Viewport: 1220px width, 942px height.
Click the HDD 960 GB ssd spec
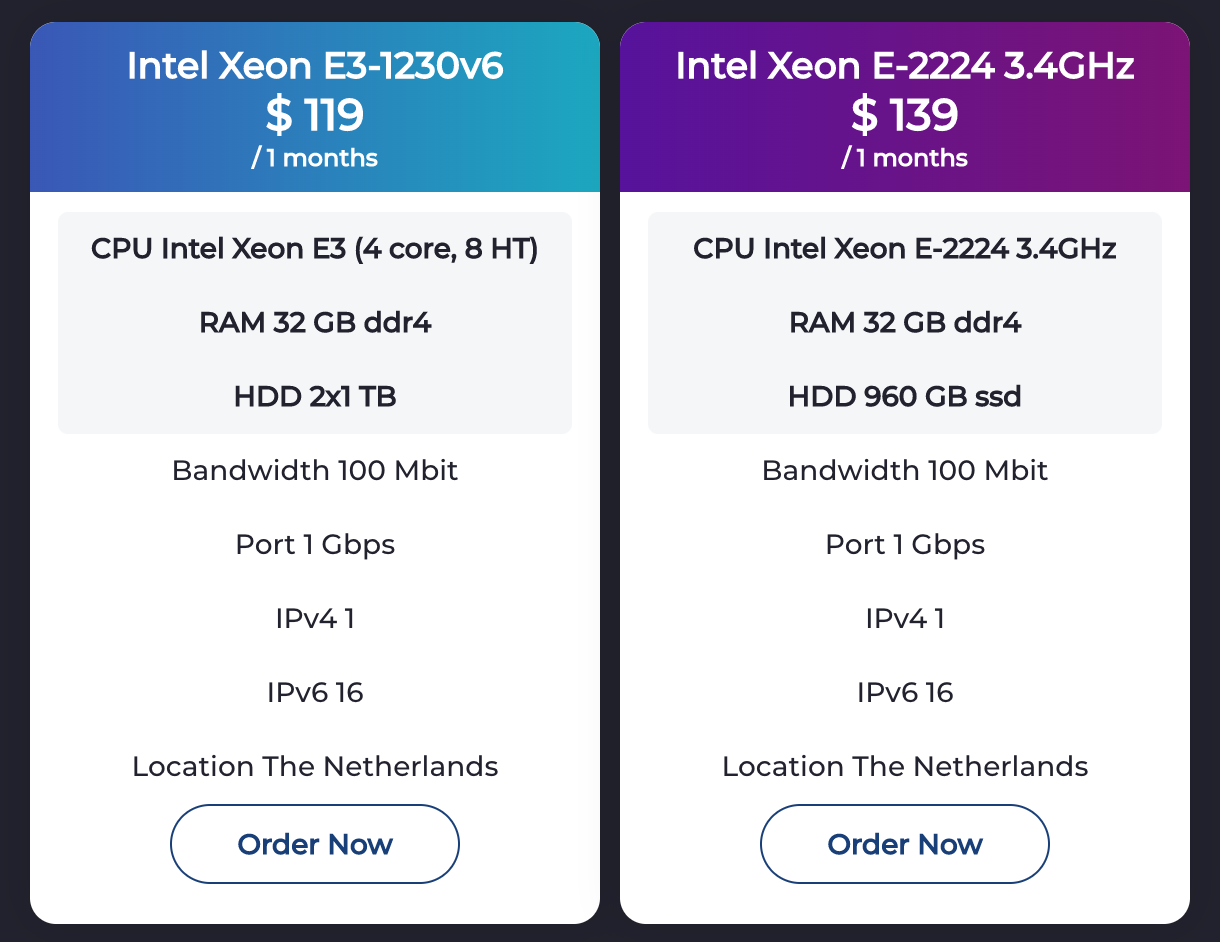point(905,397)
